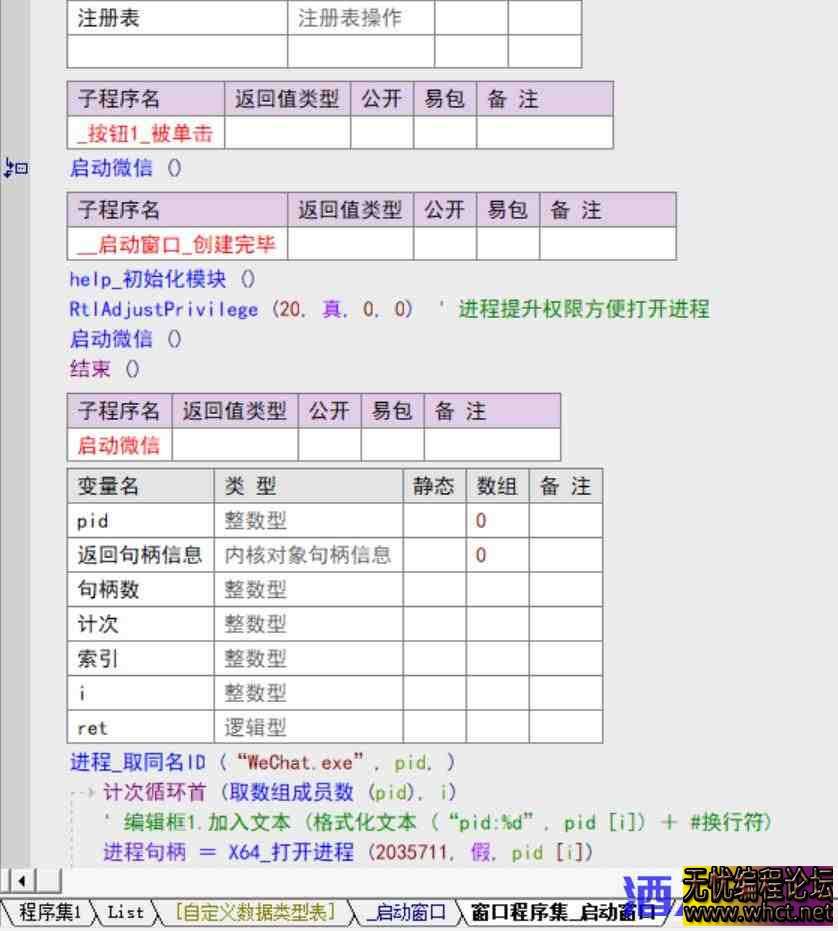
Task: Click the 结束 () statement
Action: point(104,369)
